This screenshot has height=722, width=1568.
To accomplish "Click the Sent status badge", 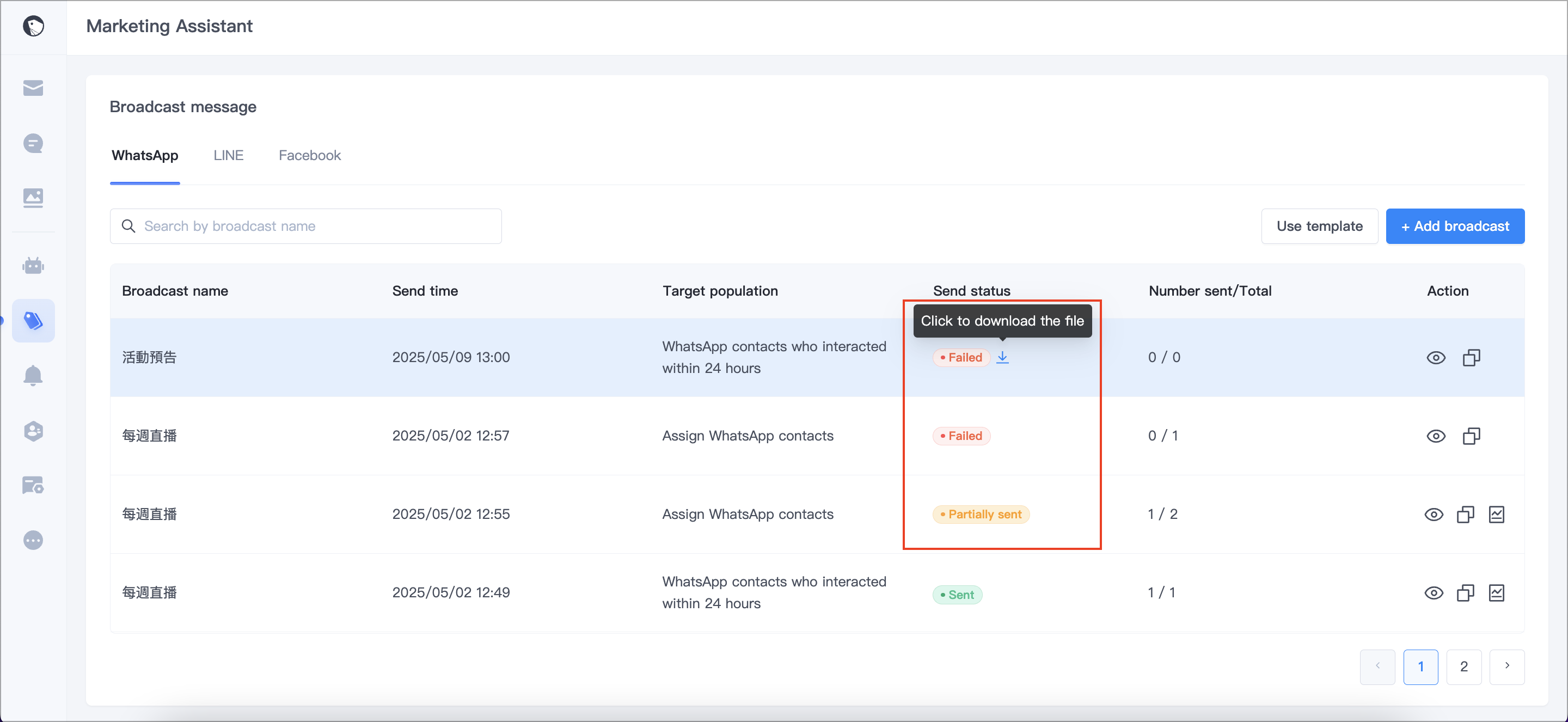I will [957, 595].
